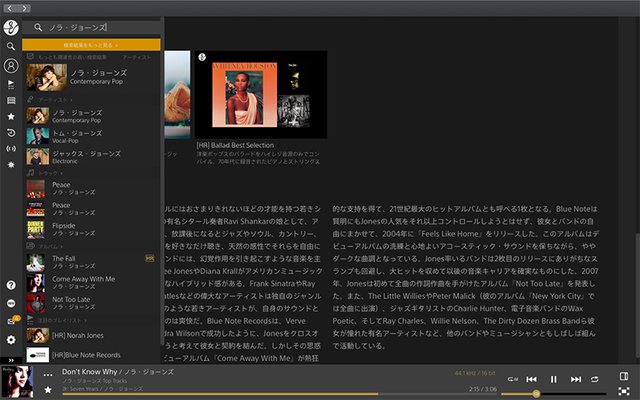Toggle repeat playback mode
This screenshot has width=640, height=400.
coord(594,379)
